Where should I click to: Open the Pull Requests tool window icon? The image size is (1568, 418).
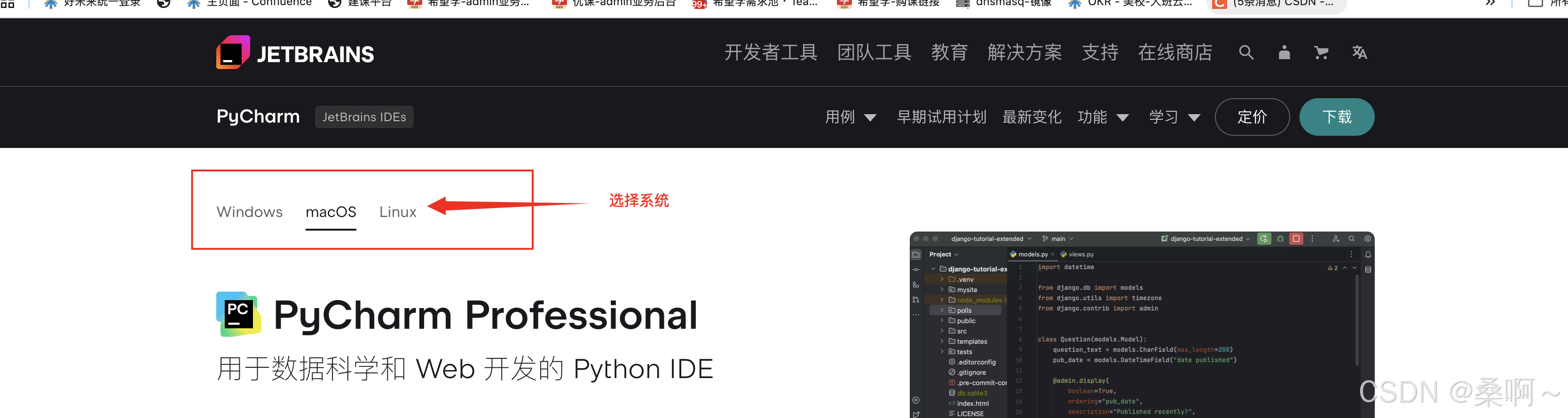pyautogui.click(x=915, y=299)
